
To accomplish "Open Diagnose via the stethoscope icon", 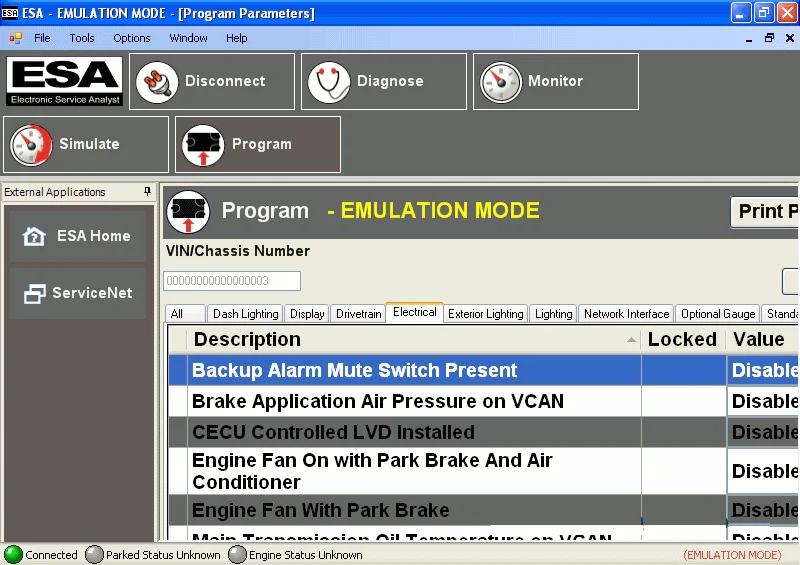I will click(329, 82).
